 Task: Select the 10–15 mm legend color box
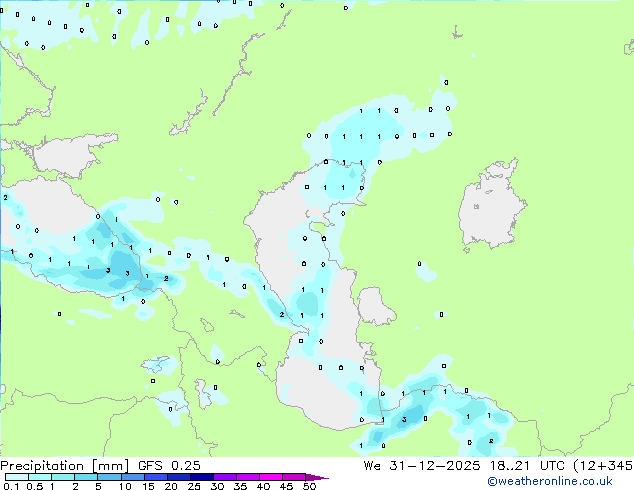point(133,477)
